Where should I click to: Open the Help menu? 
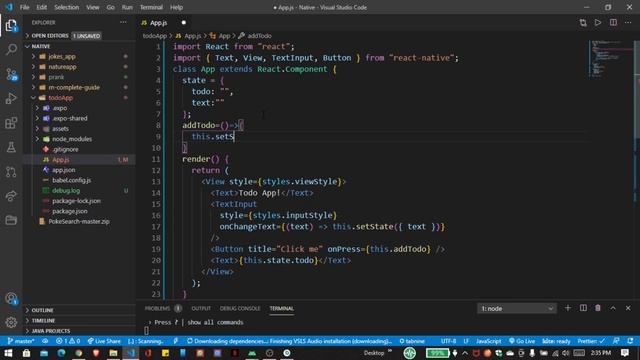coord(176,7)
